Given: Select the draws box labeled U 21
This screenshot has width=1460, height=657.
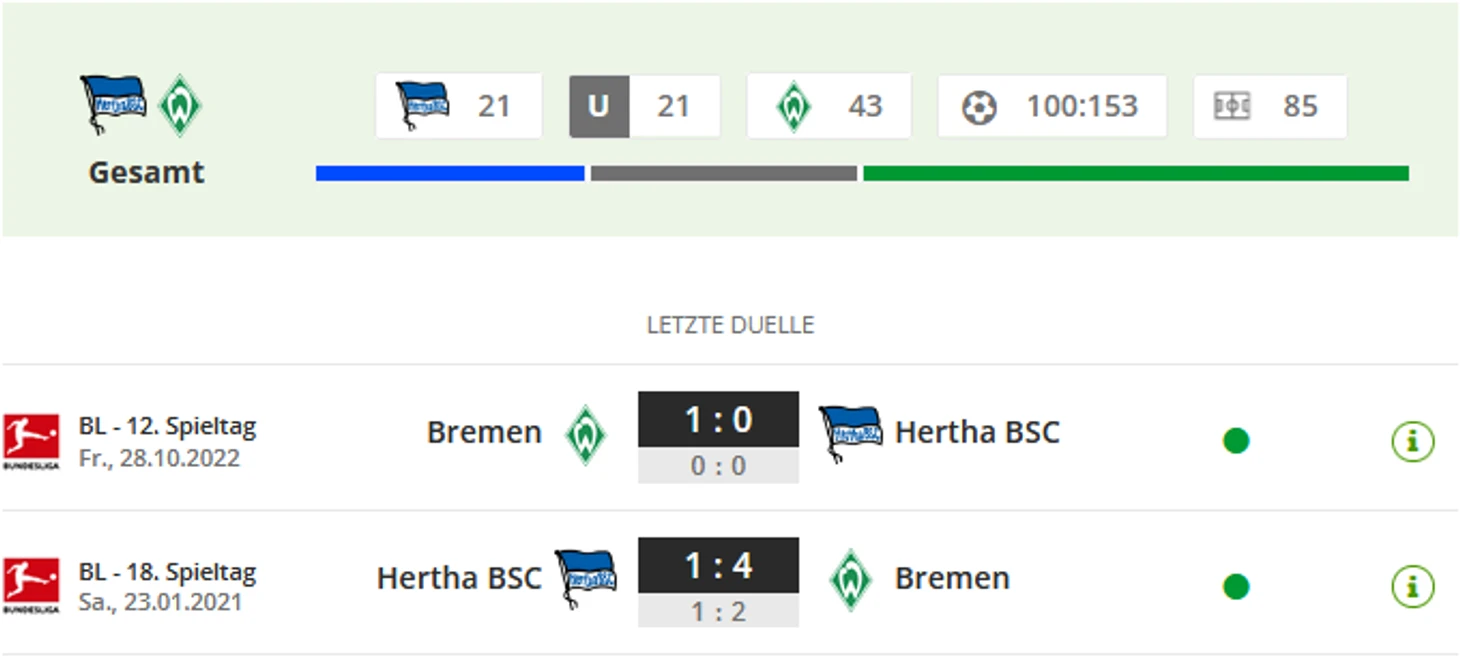Looking at the screenshot, I should [x=645, y=106].
